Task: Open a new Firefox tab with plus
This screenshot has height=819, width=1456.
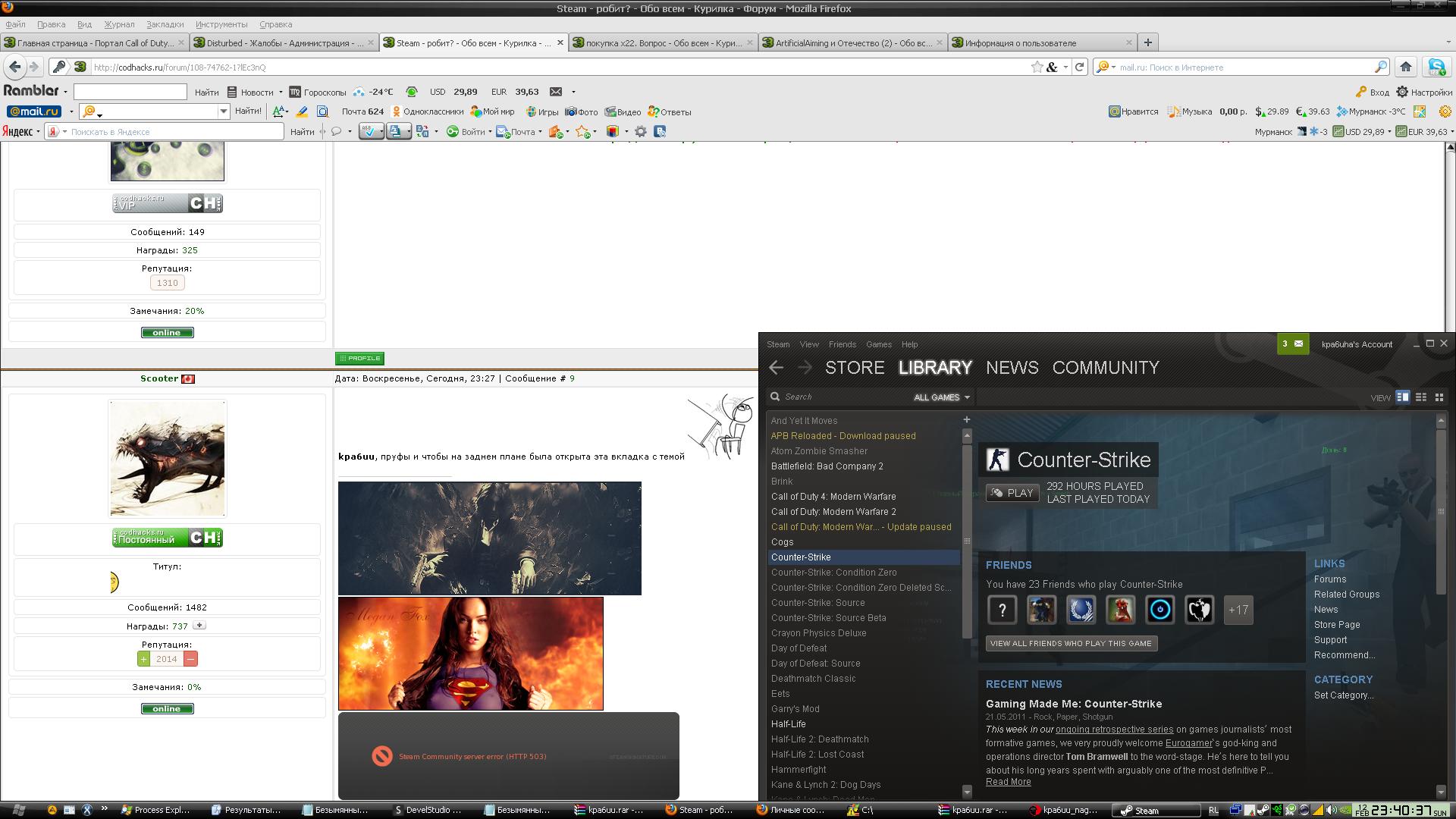Action: click(1147, 42)
